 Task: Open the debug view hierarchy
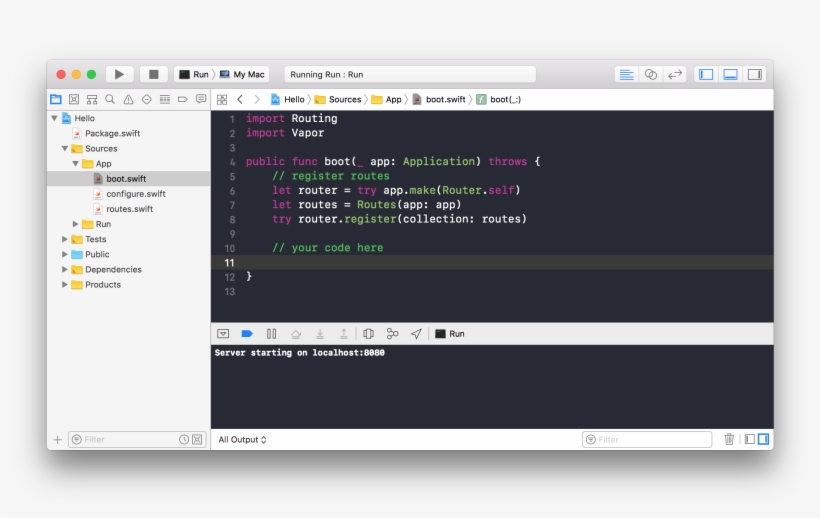(368, 333)
